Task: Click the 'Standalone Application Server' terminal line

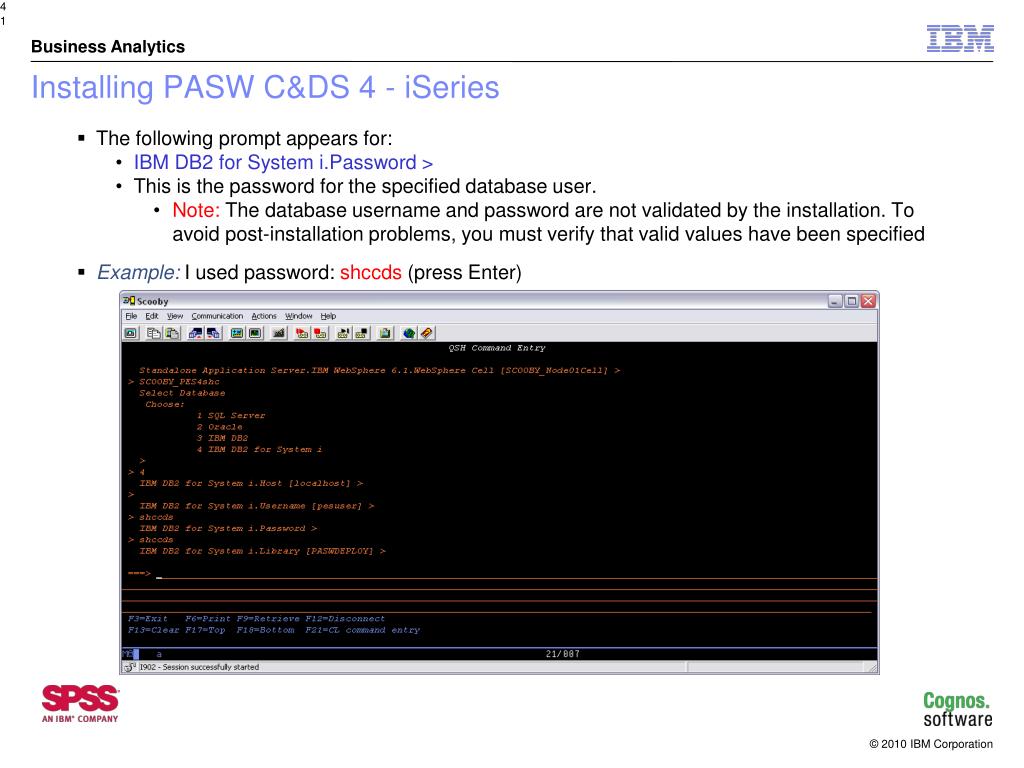Action: (379, 370)
